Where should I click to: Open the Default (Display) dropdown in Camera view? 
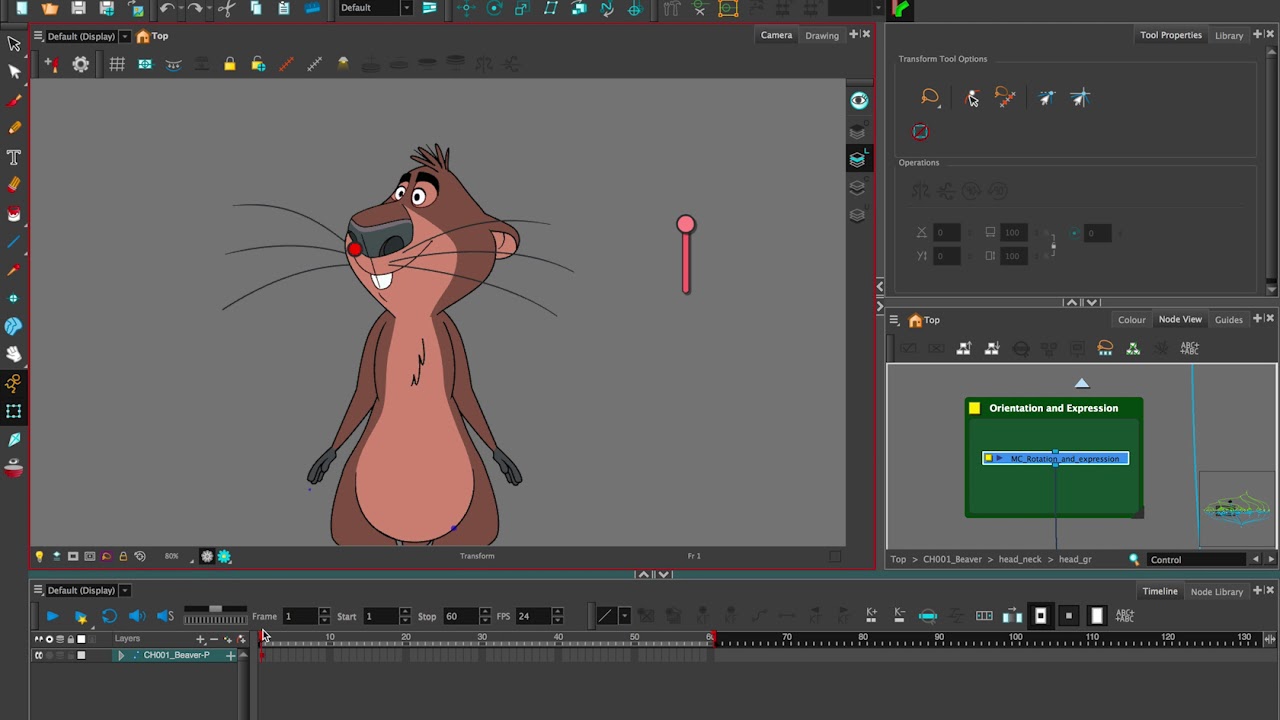click(x=125, y=37)
